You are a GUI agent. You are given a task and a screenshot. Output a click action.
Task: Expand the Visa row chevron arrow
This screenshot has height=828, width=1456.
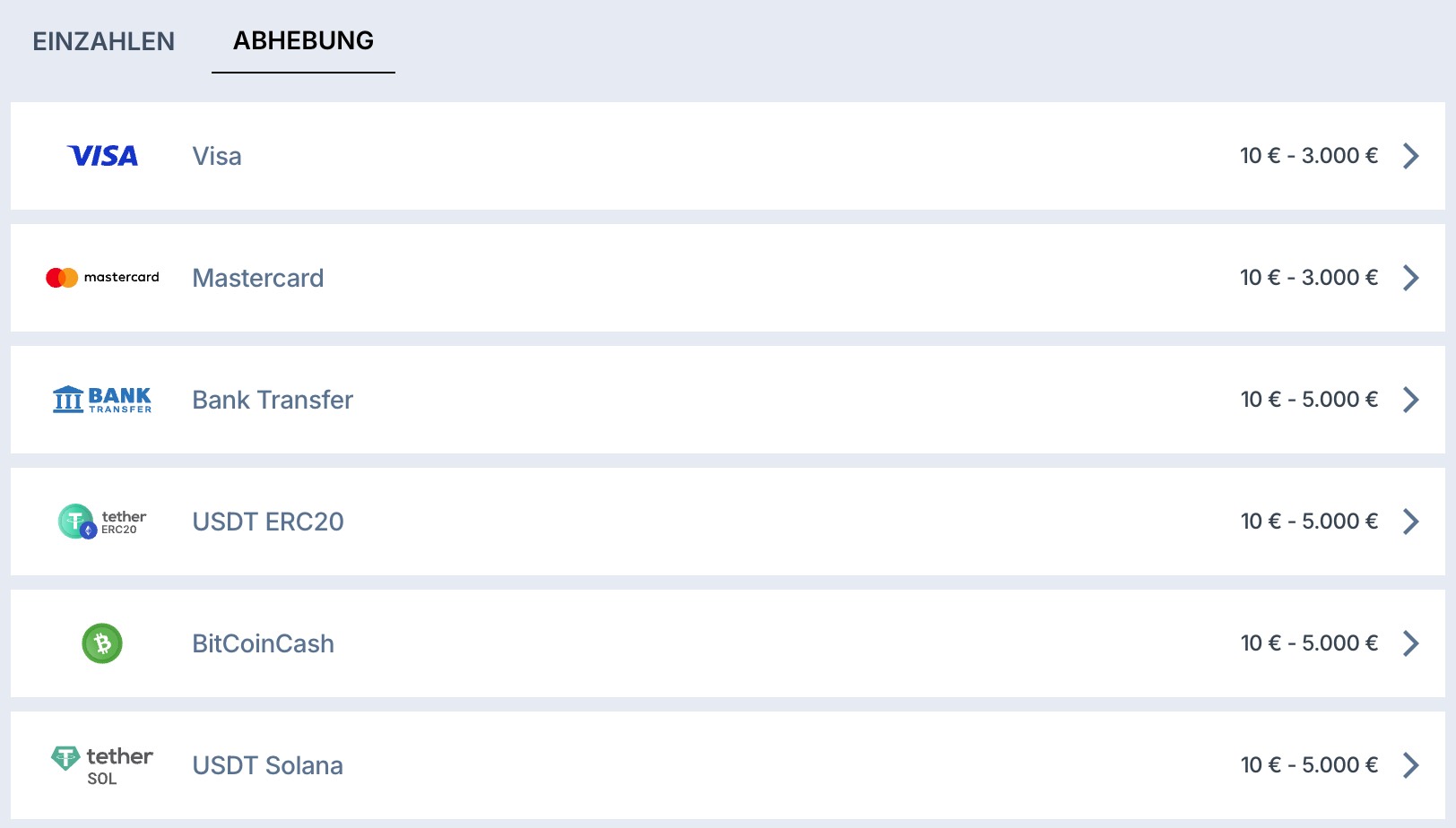[x=1411, y=156]
